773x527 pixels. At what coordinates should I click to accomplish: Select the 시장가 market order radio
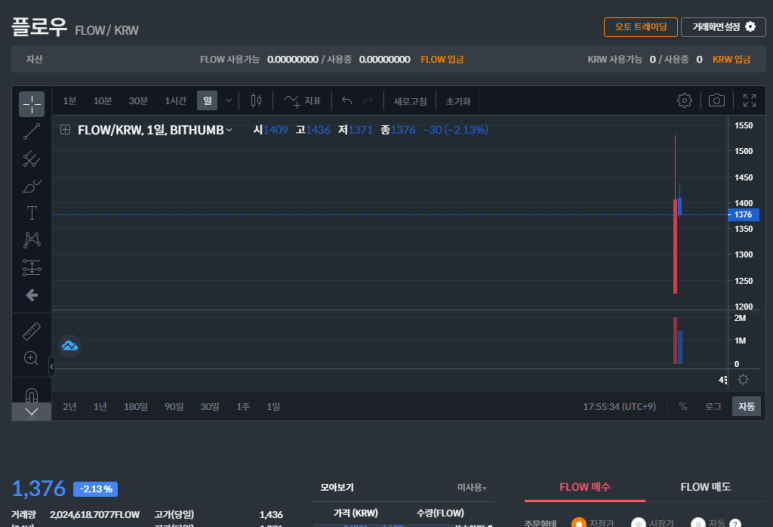pos(638,523)
